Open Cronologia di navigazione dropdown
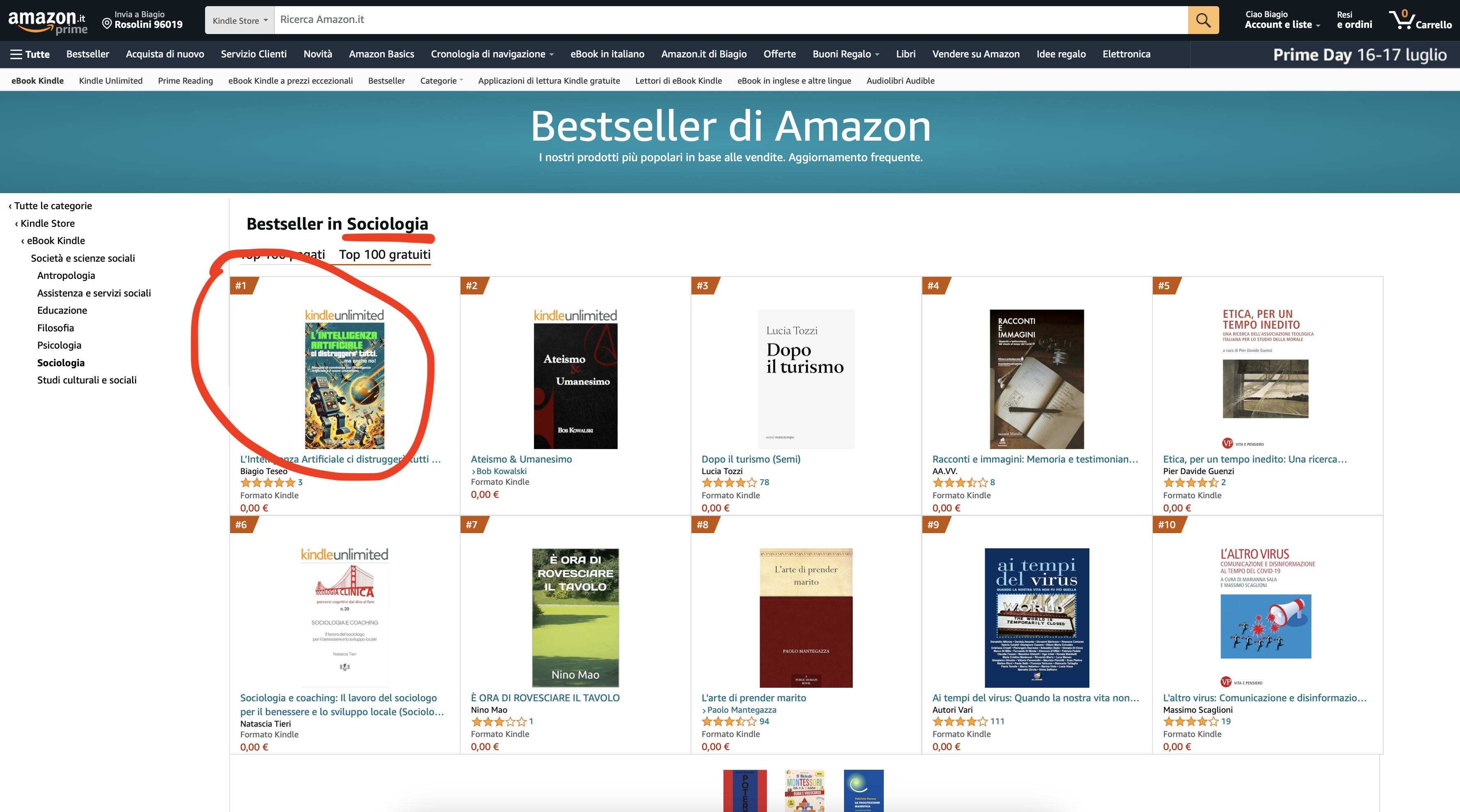This screenshot has width=1460, height=812. click(492, 55)
